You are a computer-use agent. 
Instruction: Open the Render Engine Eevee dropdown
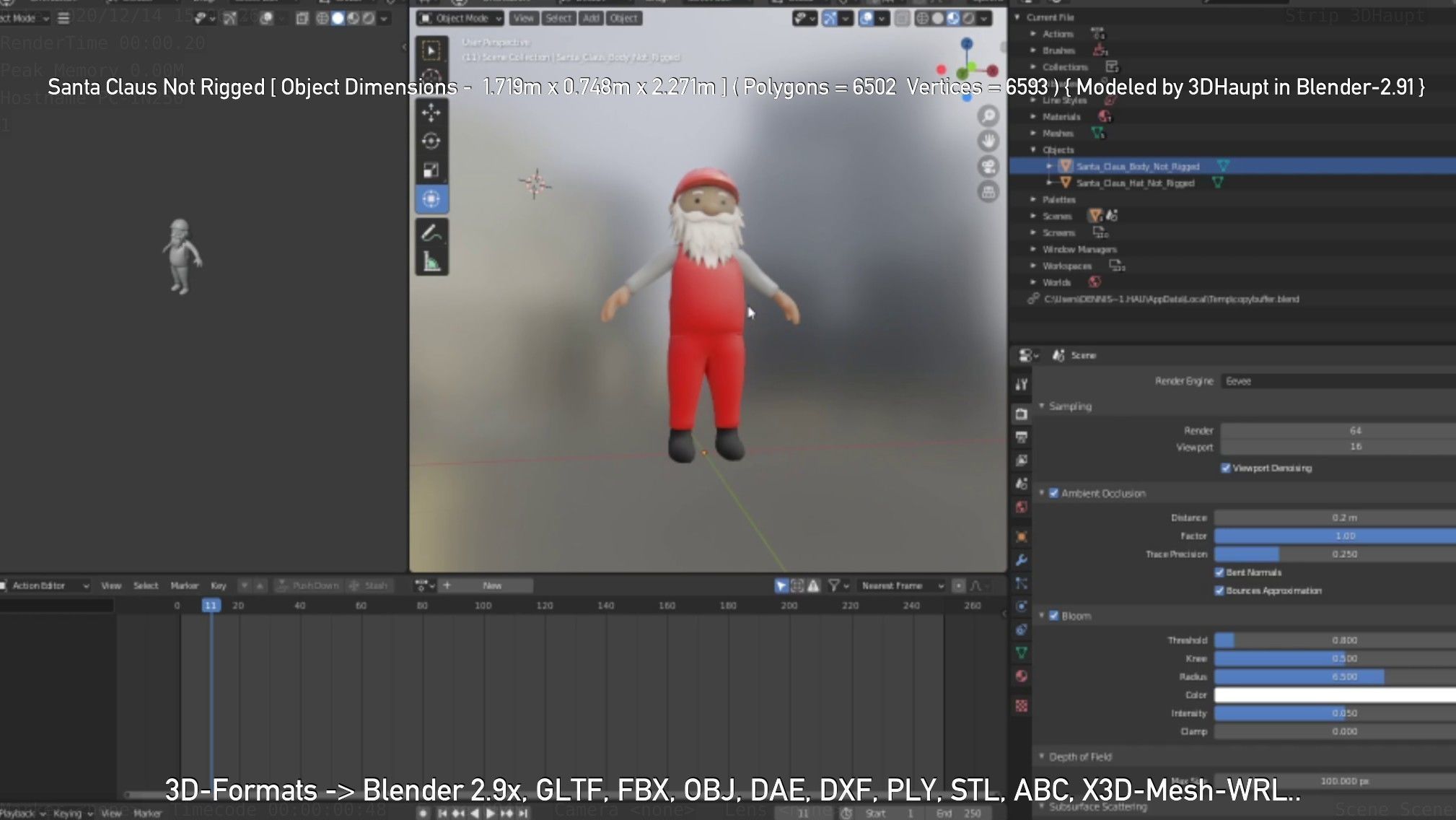(1338, 381)
